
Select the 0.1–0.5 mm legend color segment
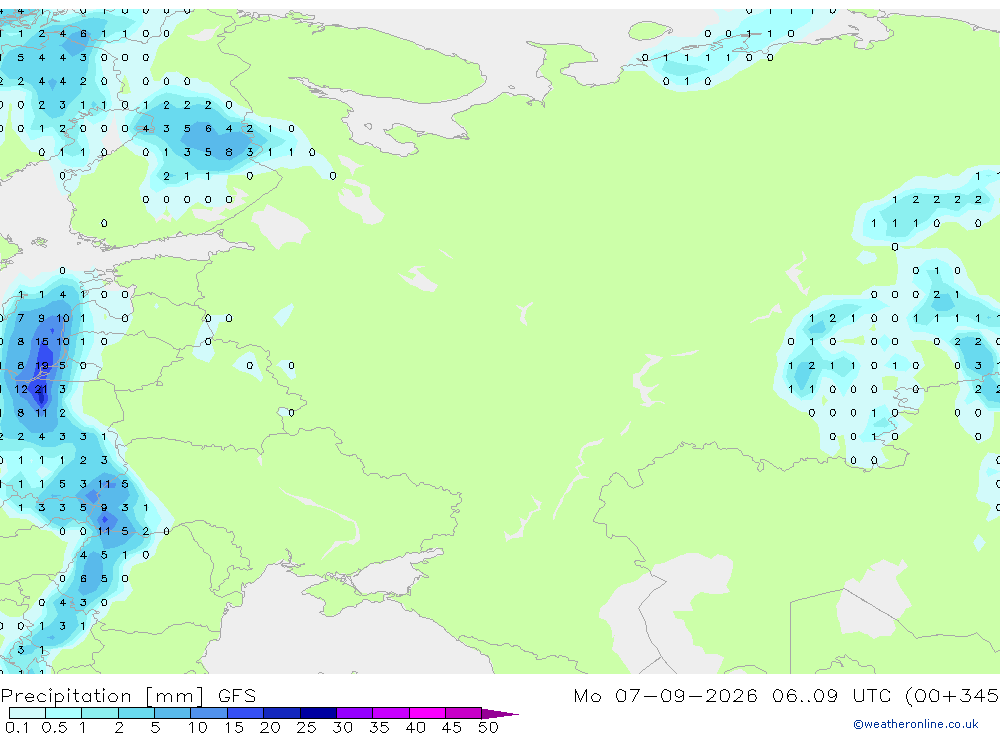[27, 713]
